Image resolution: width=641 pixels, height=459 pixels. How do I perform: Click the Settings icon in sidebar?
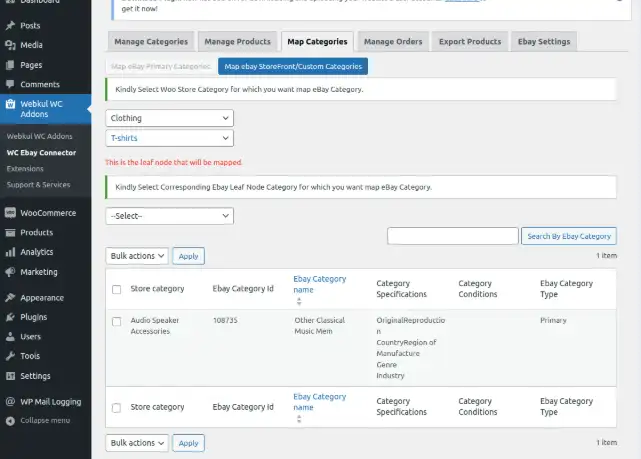pos(10,376)
